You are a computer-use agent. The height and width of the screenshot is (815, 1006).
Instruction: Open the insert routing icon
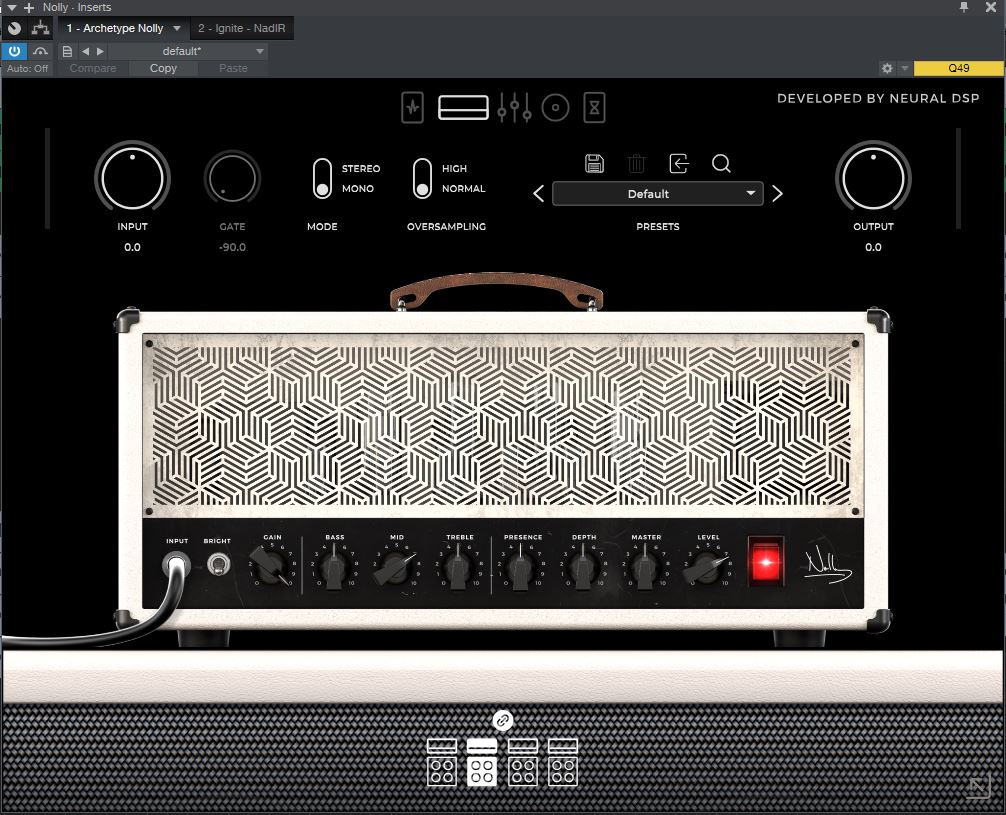pos(40,28)
